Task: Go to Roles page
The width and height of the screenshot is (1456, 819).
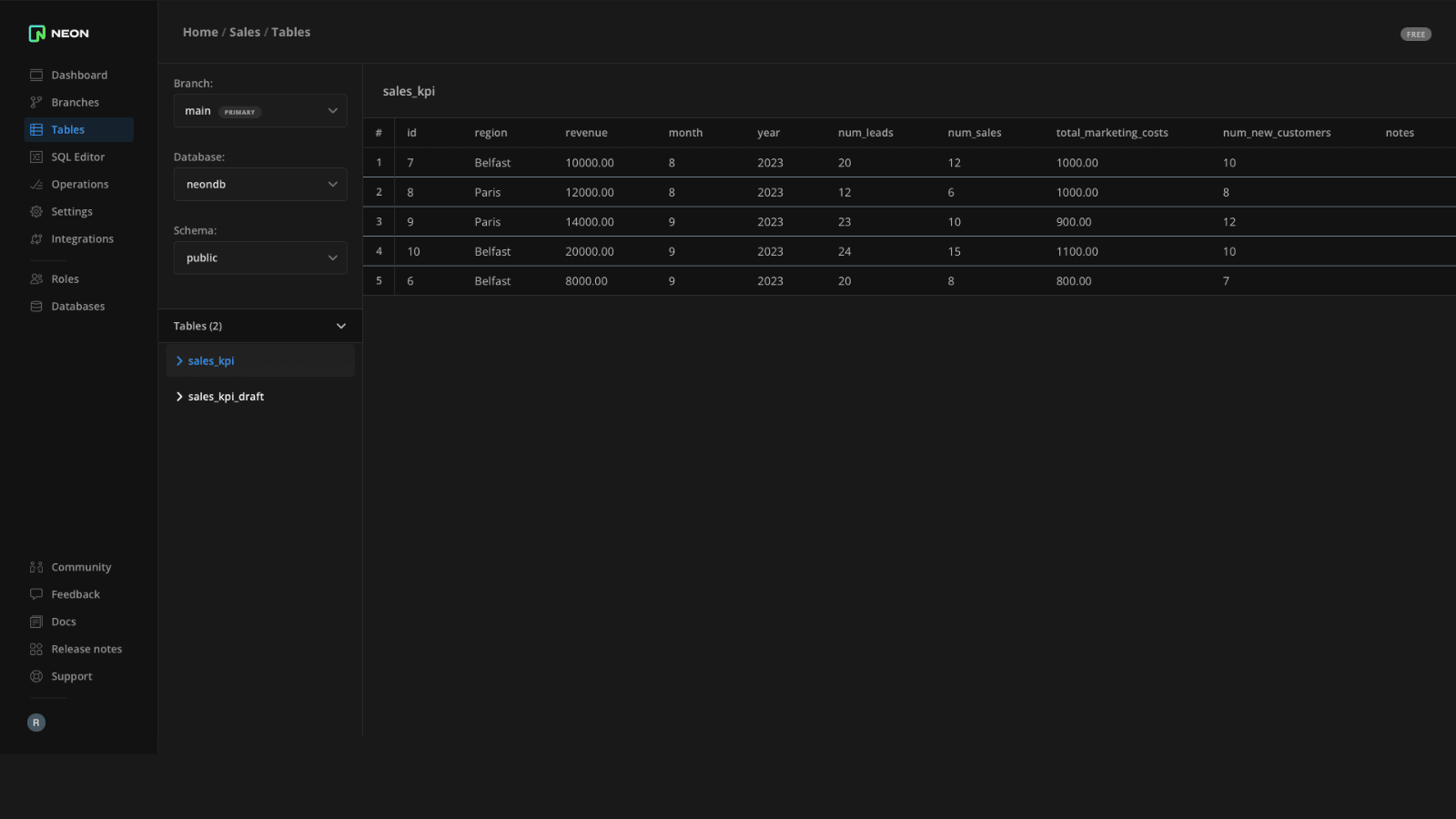Action: point(79,279)
